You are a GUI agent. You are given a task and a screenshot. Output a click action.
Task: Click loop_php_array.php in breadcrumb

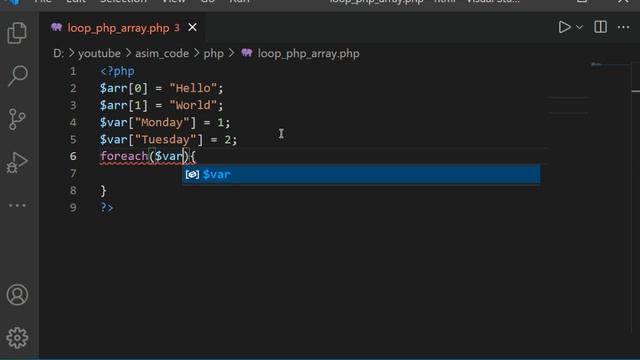[x=309, y=53]
